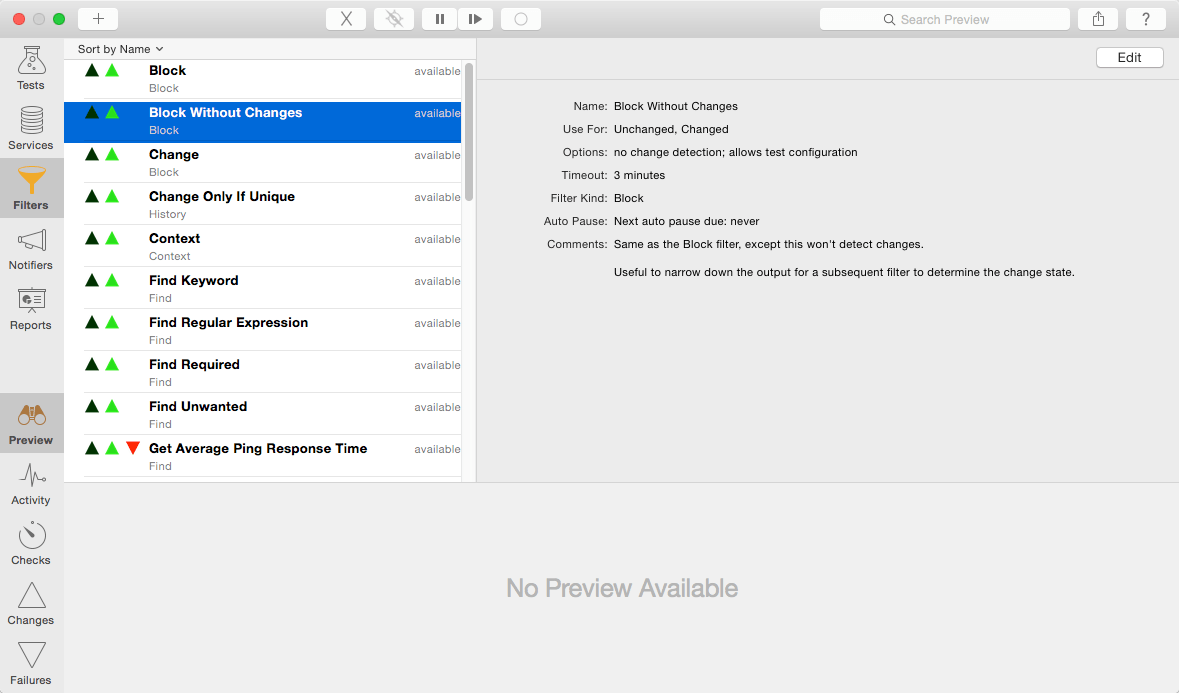Show the Changes triangle pane
Viewport: 1179px width, 693px height.
31,604
